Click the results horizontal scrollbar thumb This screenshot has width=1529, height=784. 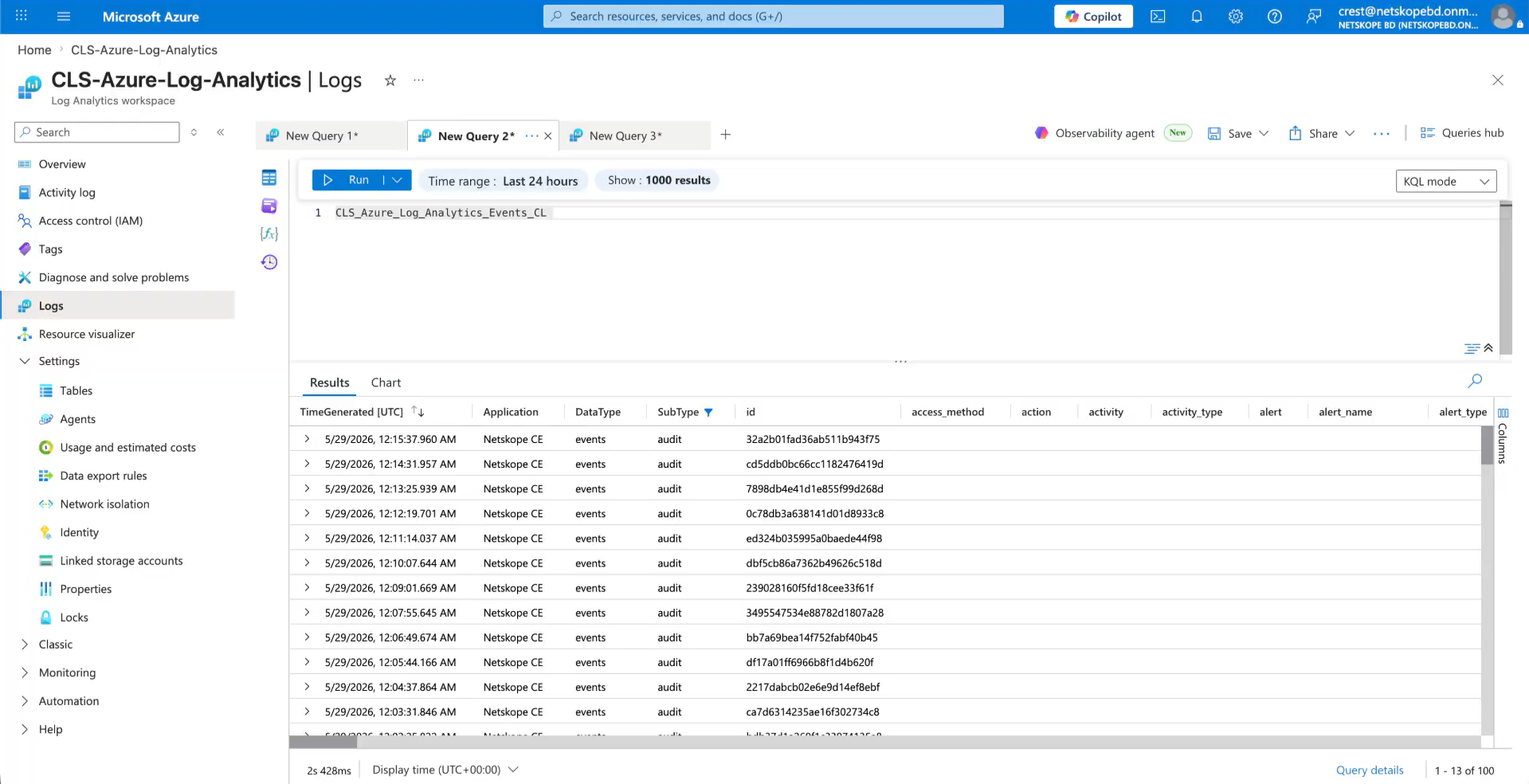323,742
